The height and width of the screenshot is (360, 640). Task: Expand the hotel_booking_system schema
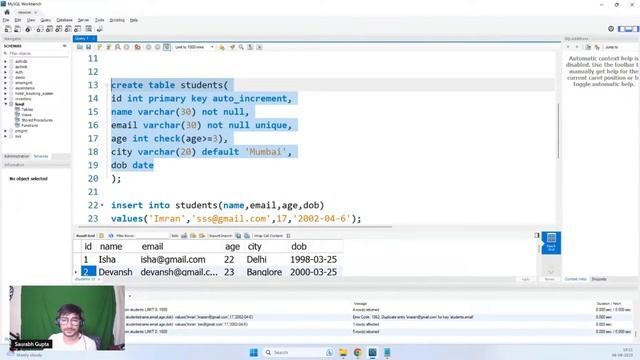click(6, 93)
